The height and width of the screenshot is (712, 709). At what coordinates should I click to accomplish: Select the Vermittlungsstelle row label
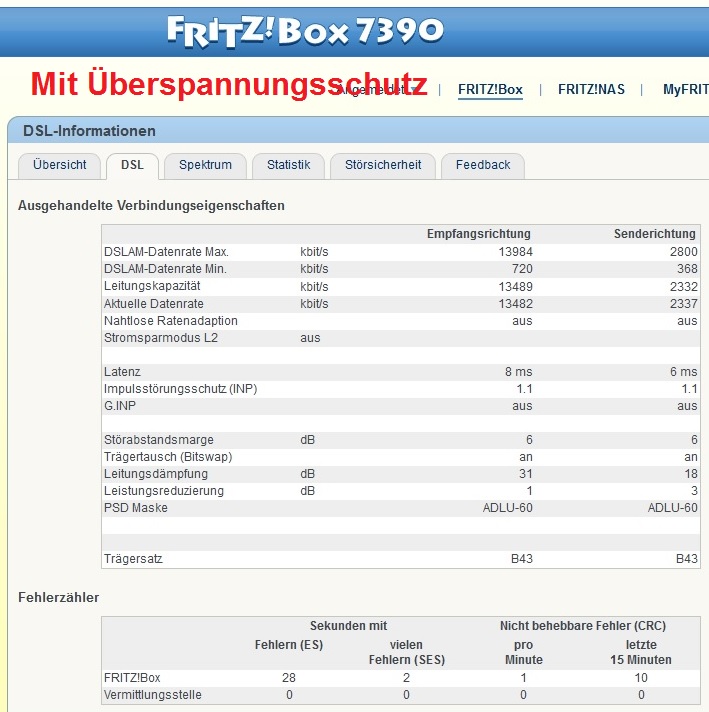pyautogui.click(x=153, y=695)
